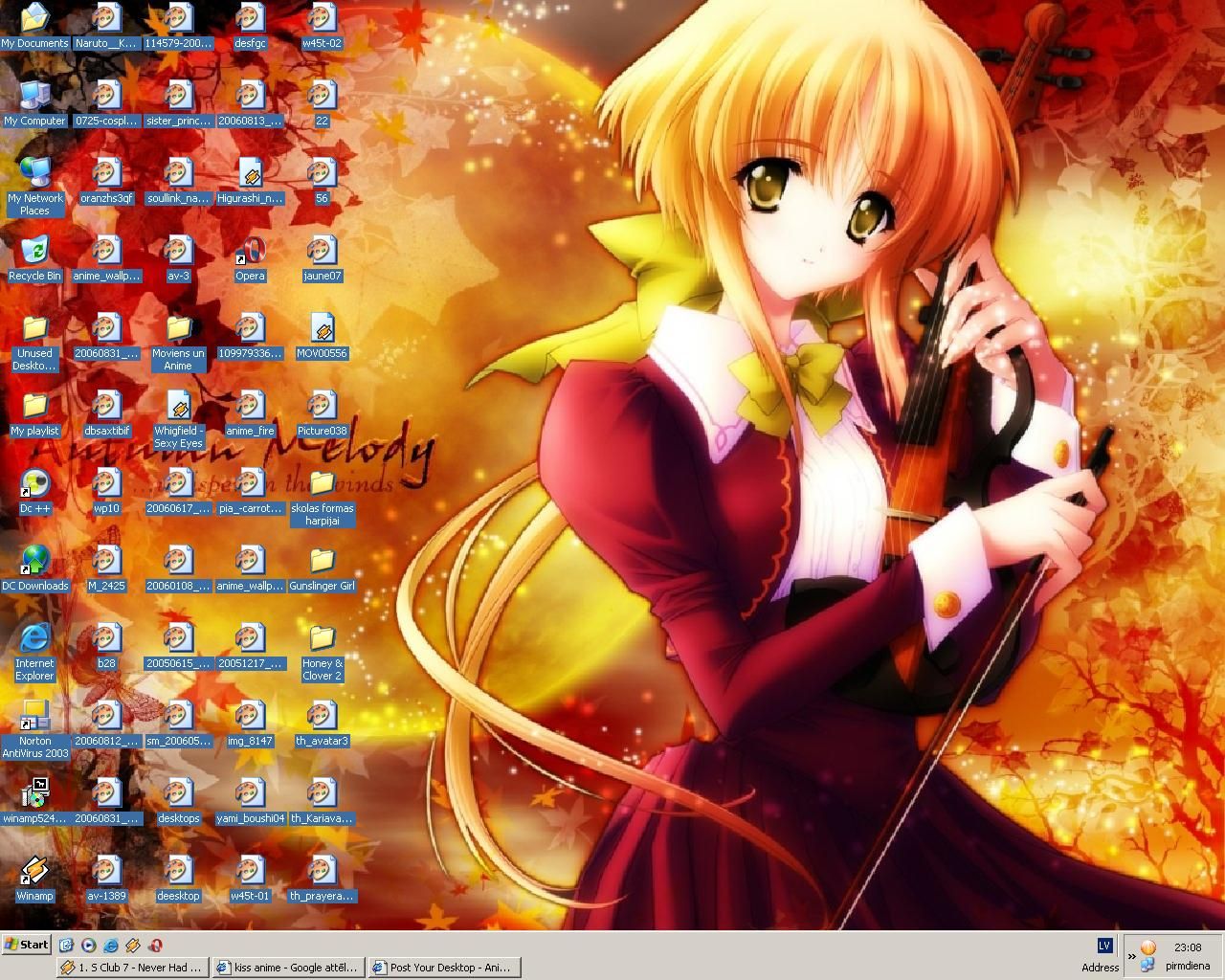Select the dbsaxtibif image file
Image resolution: width=1225 pixels, height=980 pixels.
point(106,413)
